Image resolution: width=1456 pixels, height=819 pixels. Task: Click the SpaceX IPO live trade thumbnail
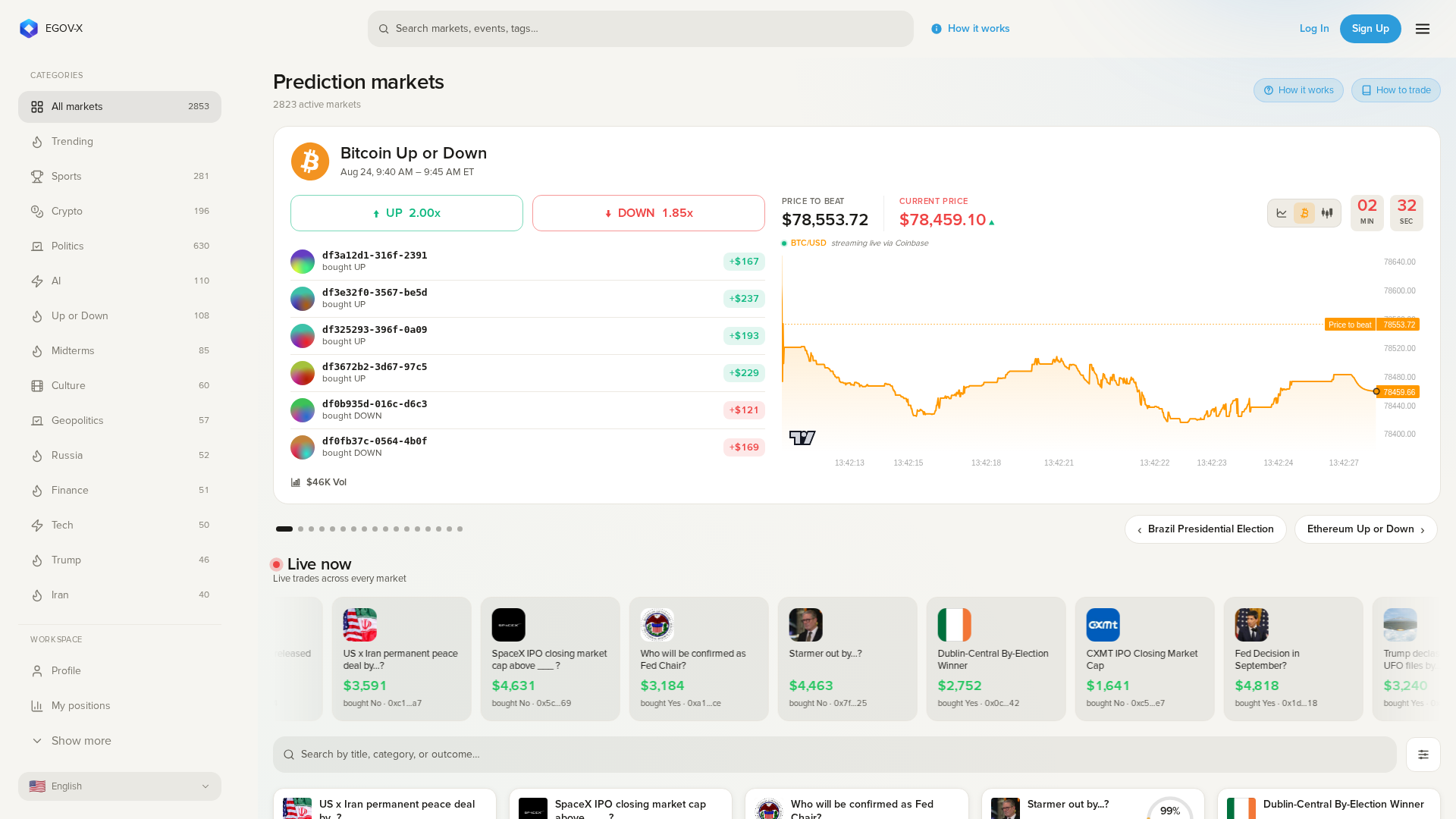coord(508,625)
